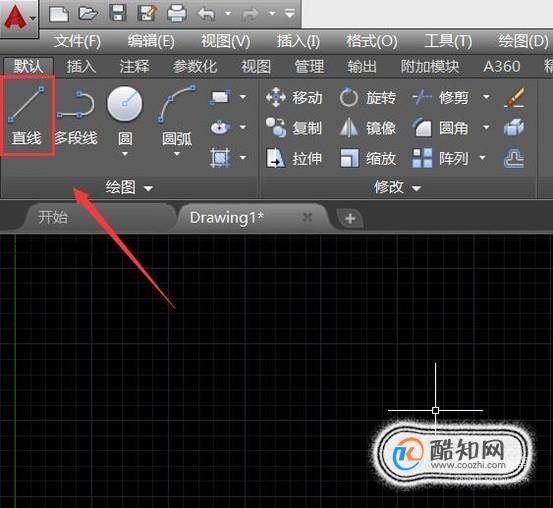Select the 直线 line tool
Viewport: 553px width, 508px height.
[27, 115]
